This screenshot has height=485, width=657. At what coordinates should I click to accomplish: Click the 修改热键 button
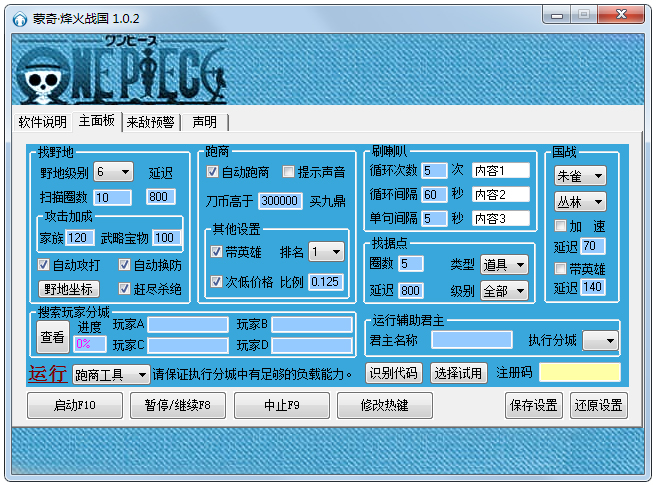pos(385,405)
